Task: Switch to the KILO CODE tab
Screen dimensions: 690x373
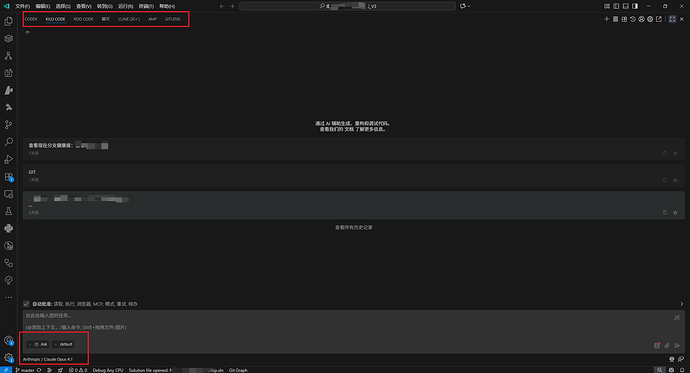Action: [55, 19]
